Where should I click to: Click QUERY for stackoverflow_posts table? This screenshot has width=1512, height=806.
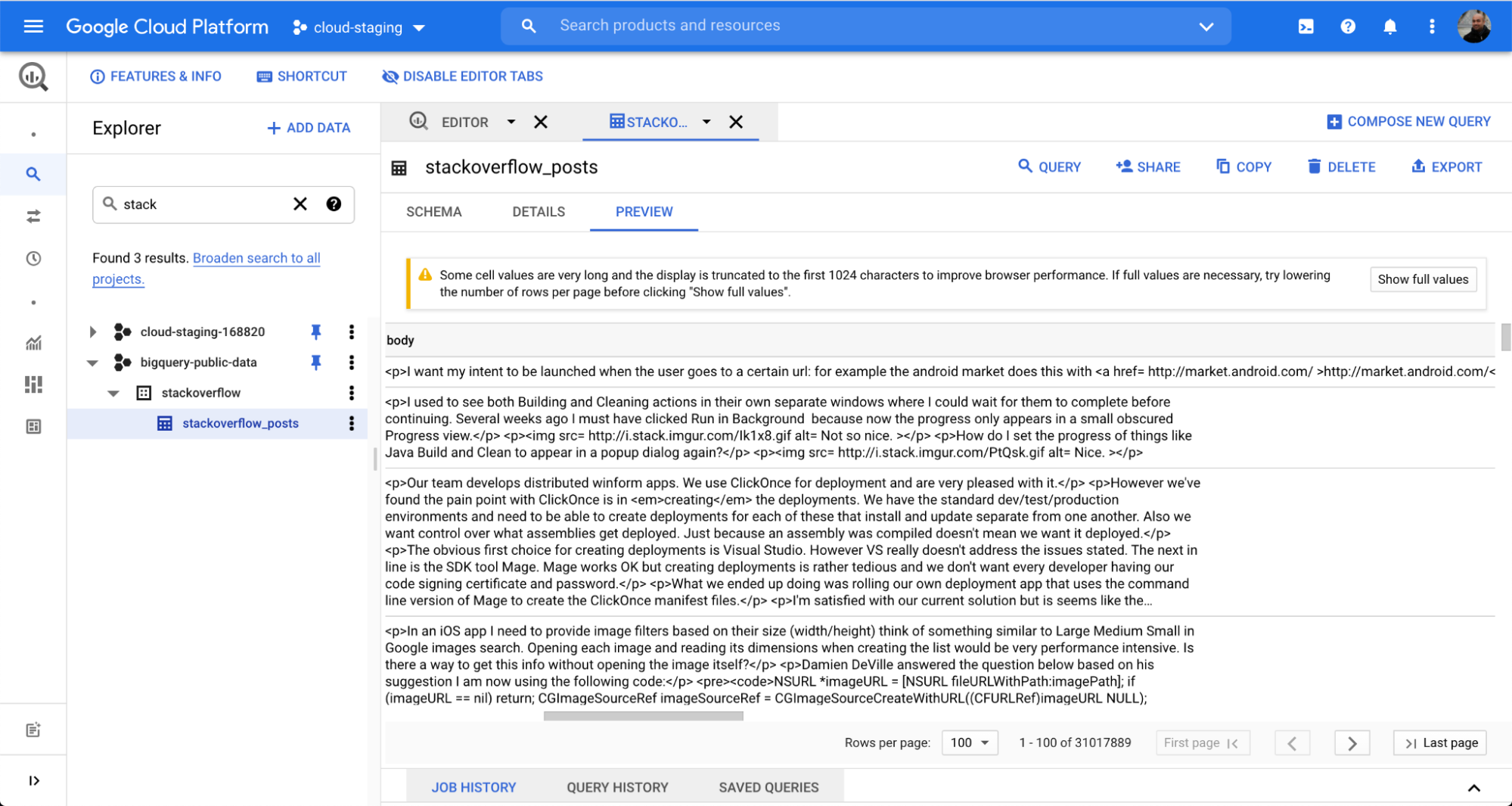pyautogui.click(x=1050, y=167)
